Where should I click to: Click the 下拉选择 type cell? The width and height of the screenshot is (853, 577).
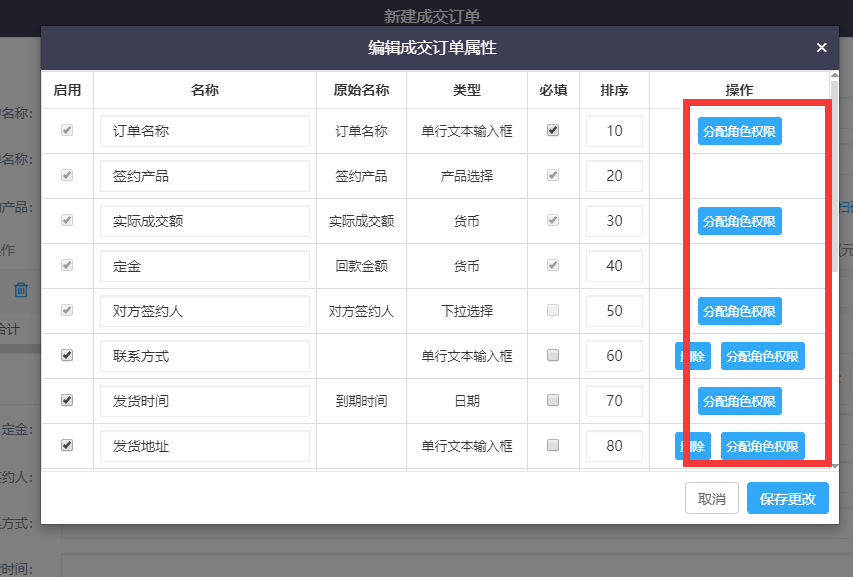(467, 311)
